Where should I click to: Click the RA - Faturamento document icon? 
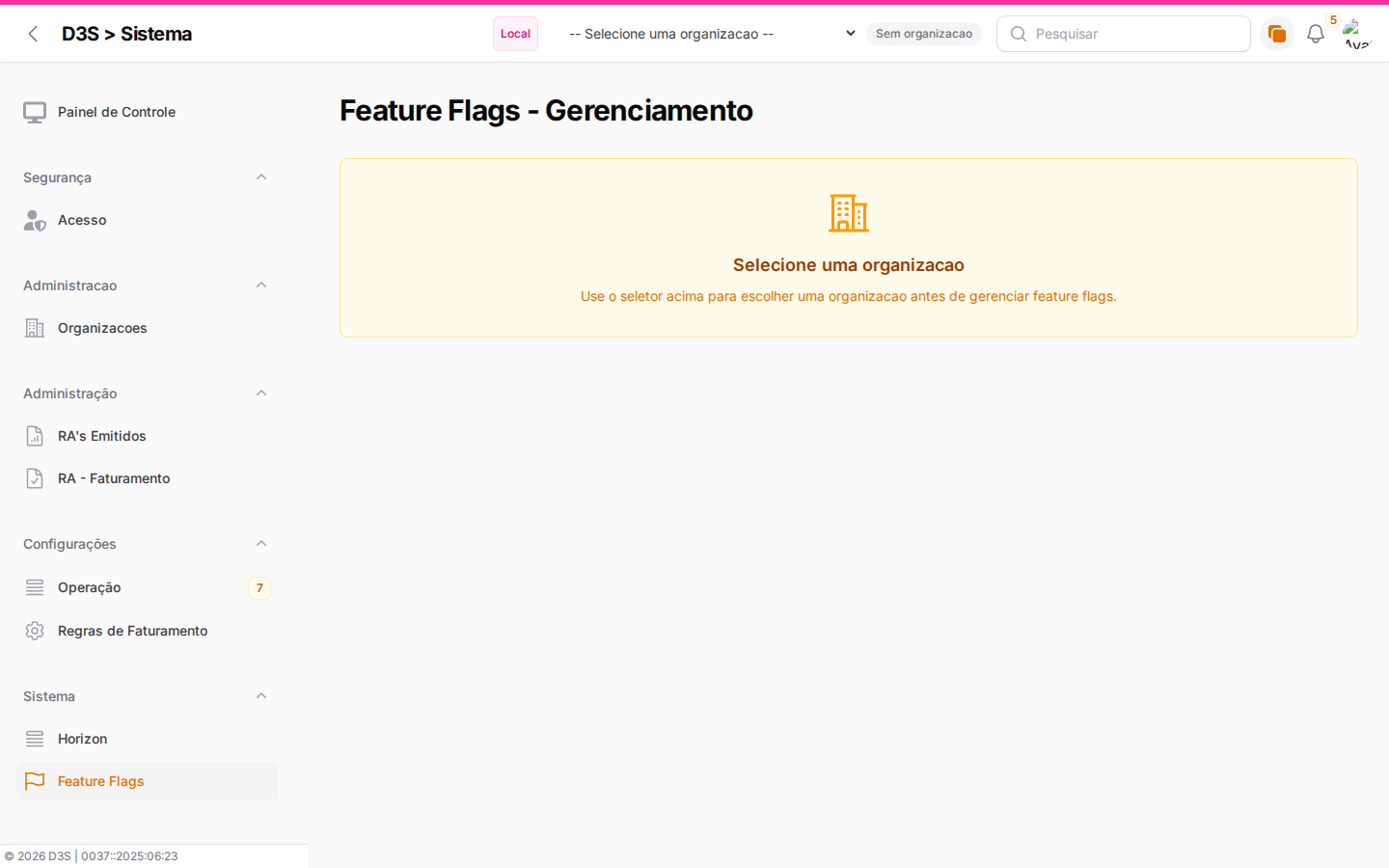[35, 478]
